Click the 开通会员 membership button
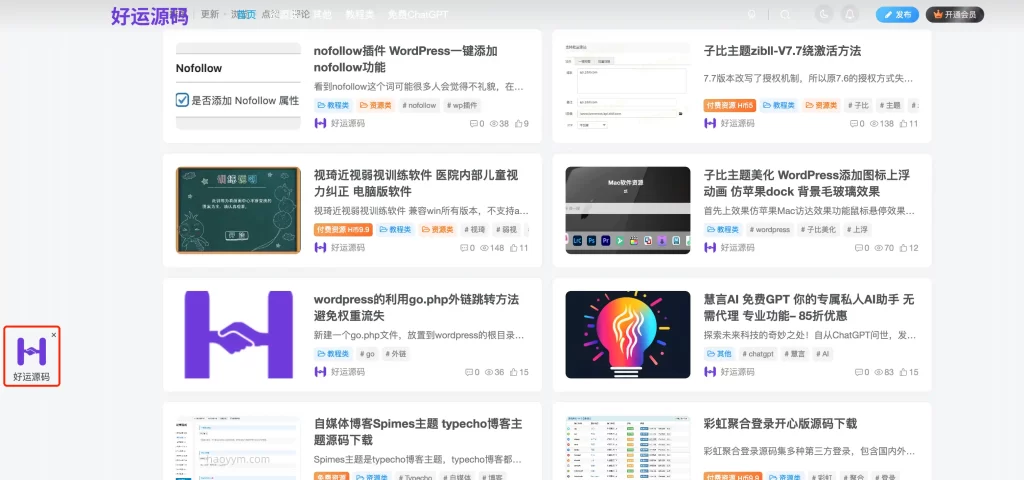1024x480 pixels. click(954, 15)
